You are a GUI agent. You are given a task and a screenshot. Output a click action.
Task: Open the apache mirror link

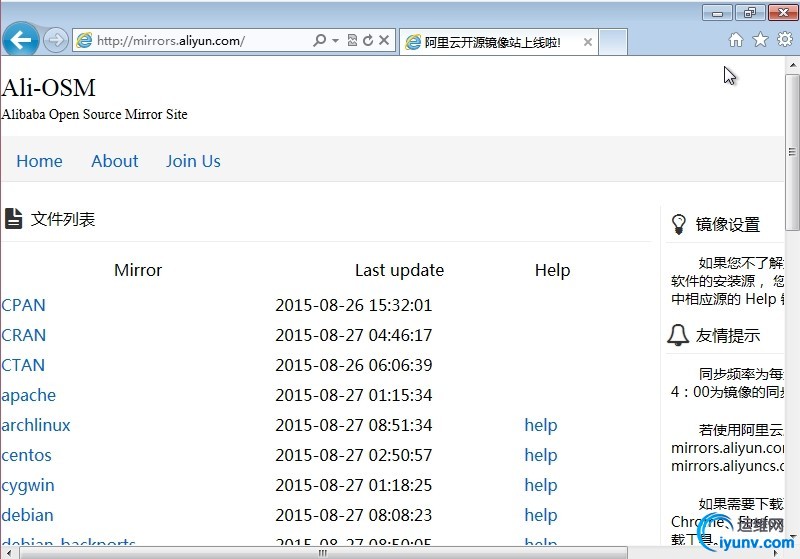(x=29, y=395)
